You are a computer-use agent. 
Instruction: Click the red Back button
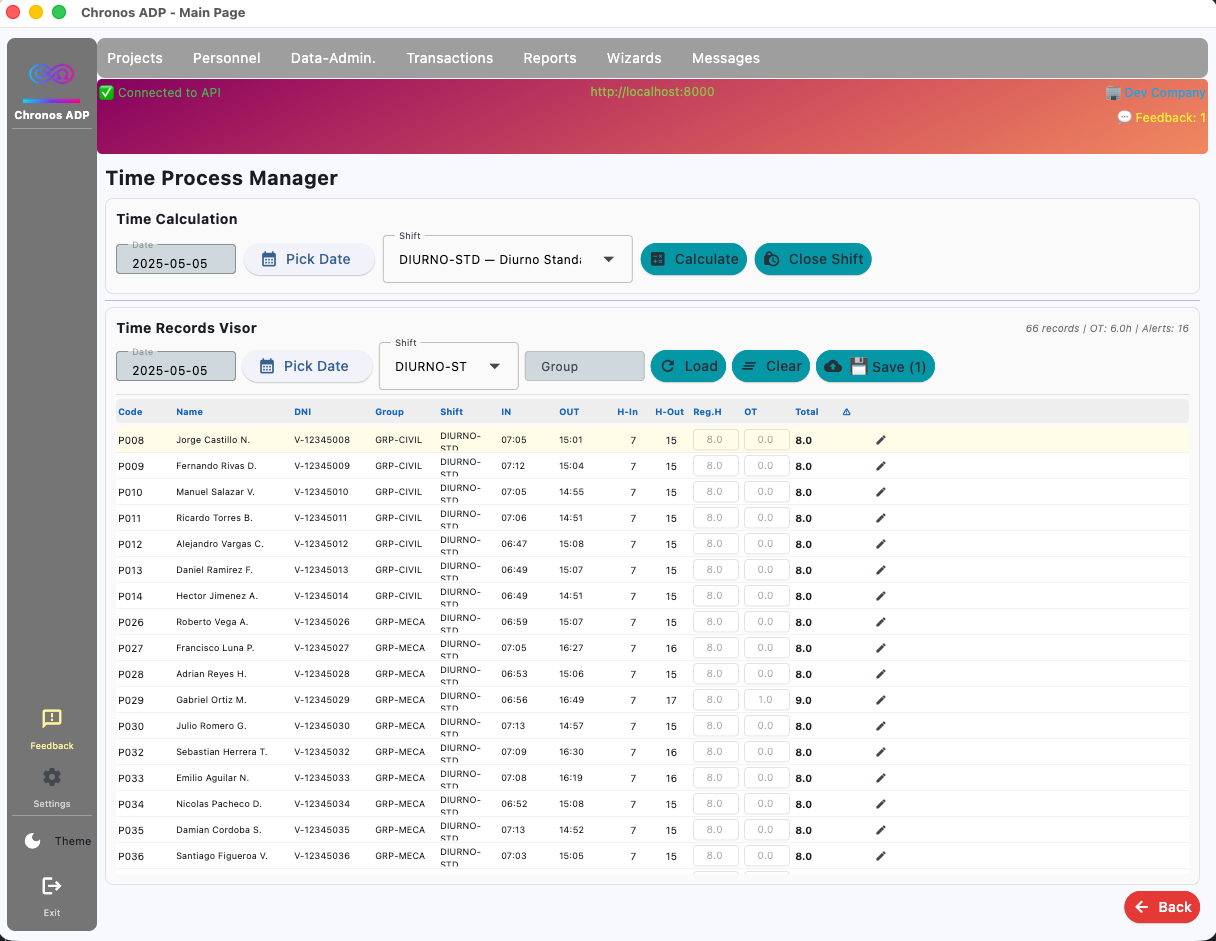pos(1162,907)
